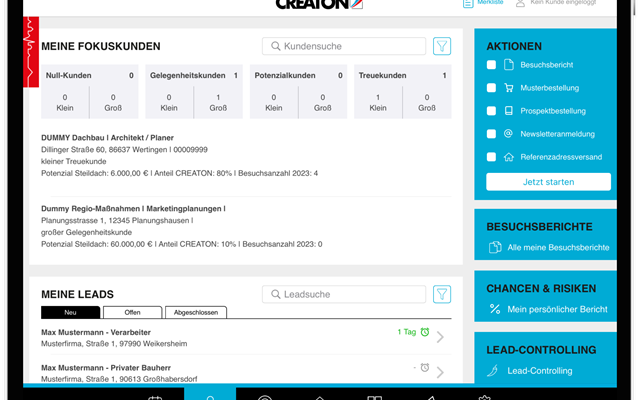Focus the Kundensuche search field

(344, 46)
